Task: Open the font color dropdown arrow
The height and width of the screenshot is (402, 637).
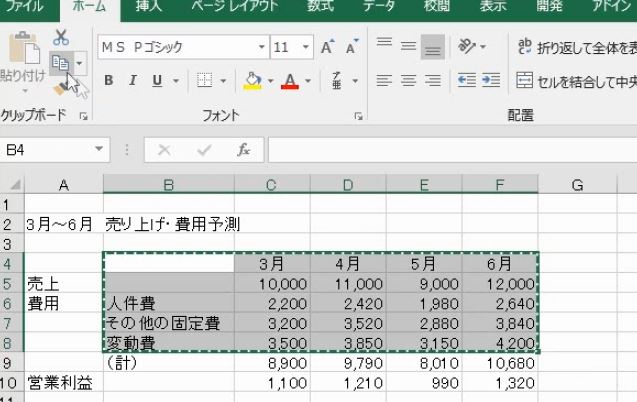Action: (308, 81)
